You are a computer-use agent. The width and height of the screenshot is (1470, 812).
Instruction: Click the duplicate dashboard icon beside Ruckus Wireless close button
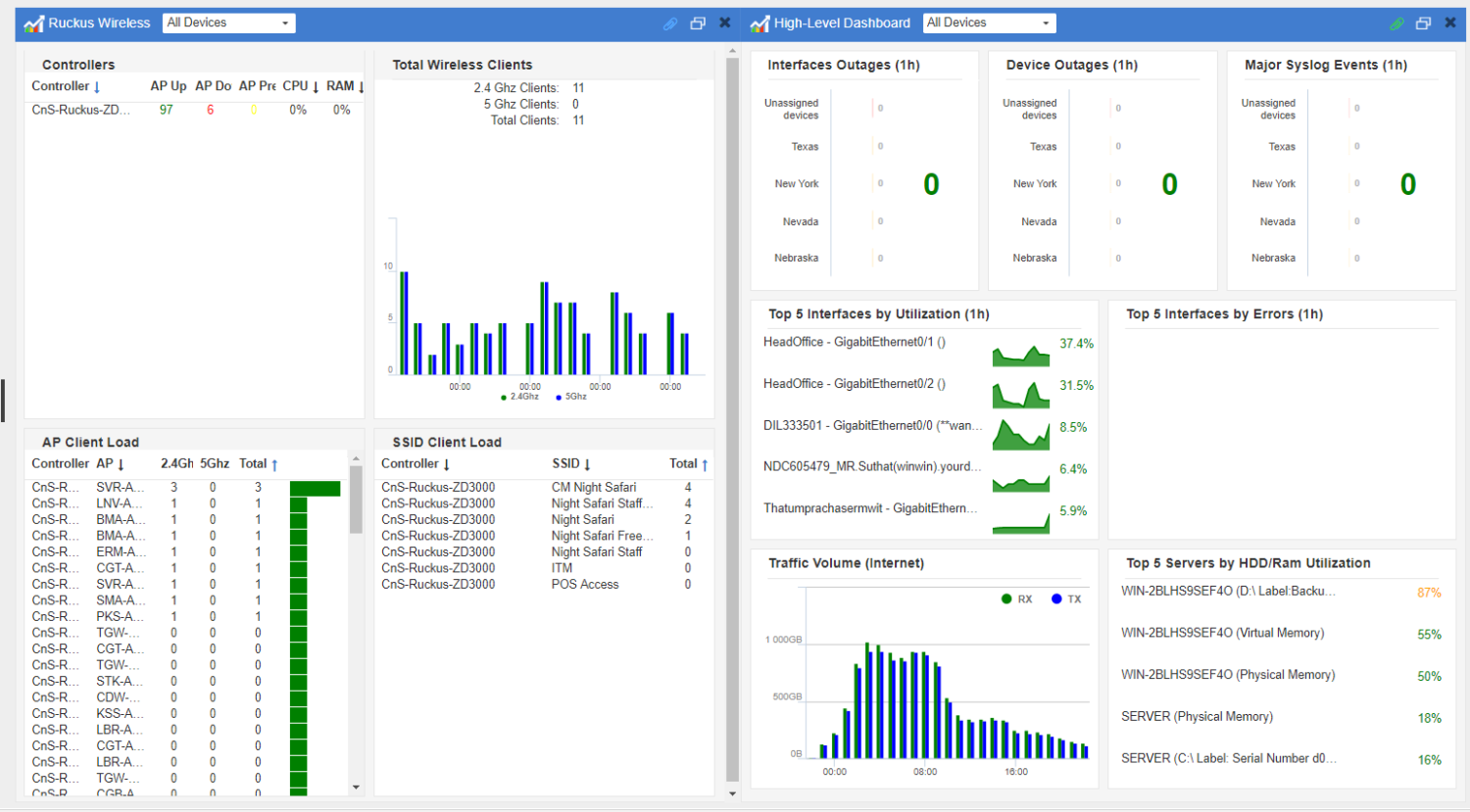click(x=697, y=22)
